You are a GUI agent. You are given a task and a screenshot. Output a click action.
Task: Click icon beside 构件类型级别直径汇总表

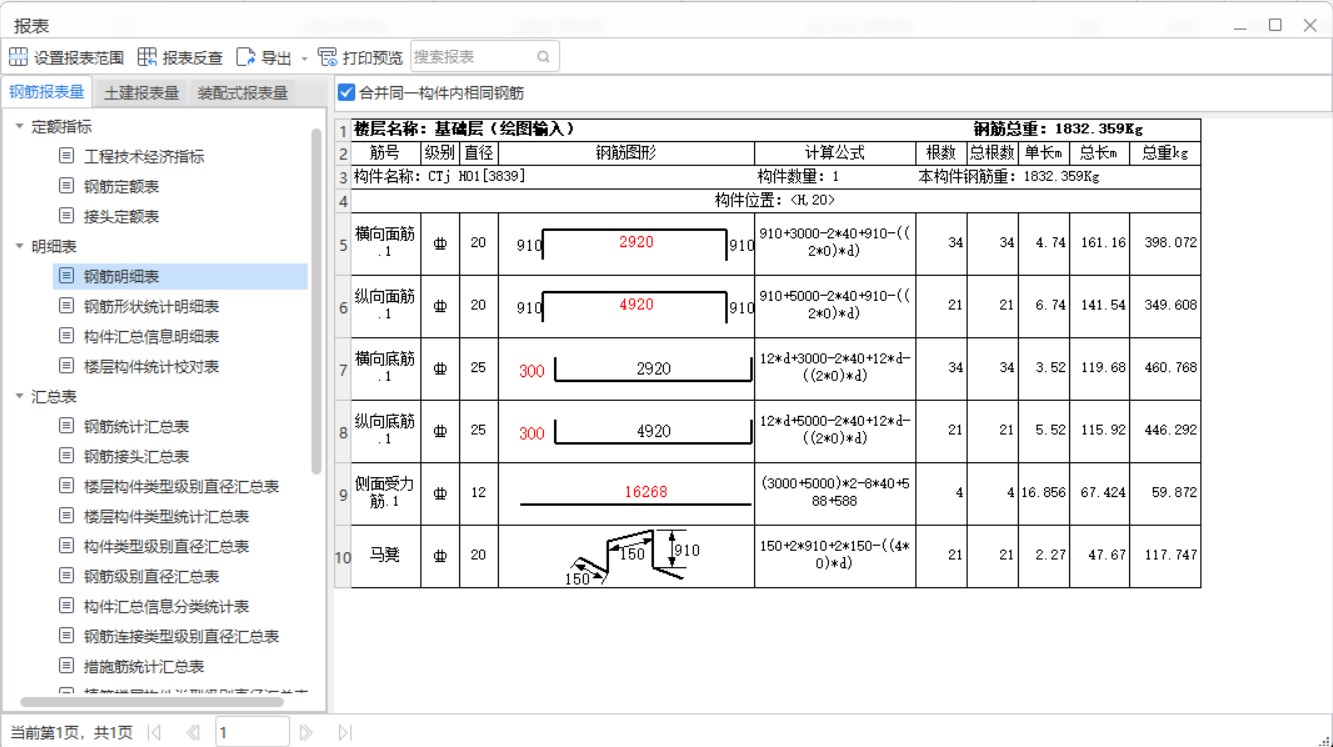point(66,546)
